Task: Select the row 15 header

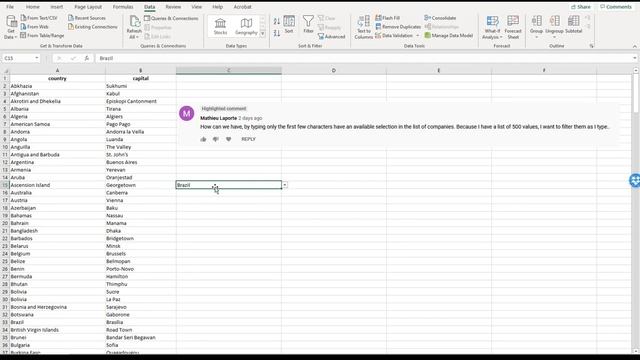Action: 5,185
